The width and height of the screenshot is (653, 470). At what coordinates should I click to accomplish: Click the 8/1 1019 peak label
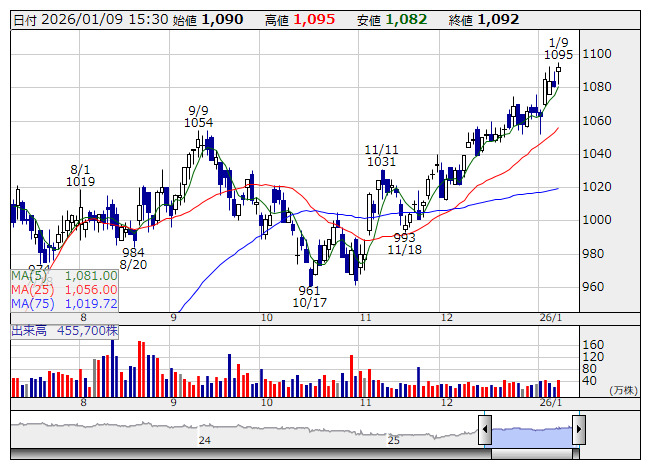click(x=80, y=176)
